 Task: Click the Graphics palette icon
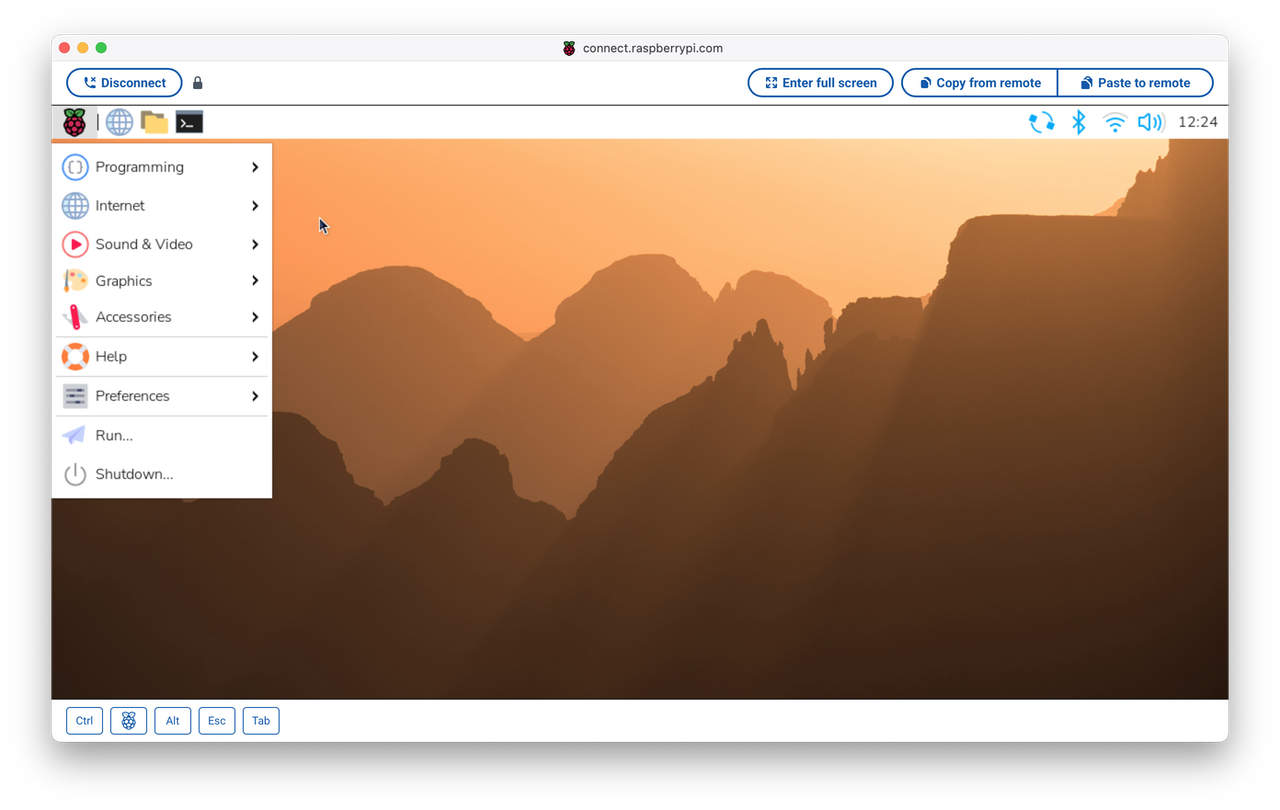[75, 281]
